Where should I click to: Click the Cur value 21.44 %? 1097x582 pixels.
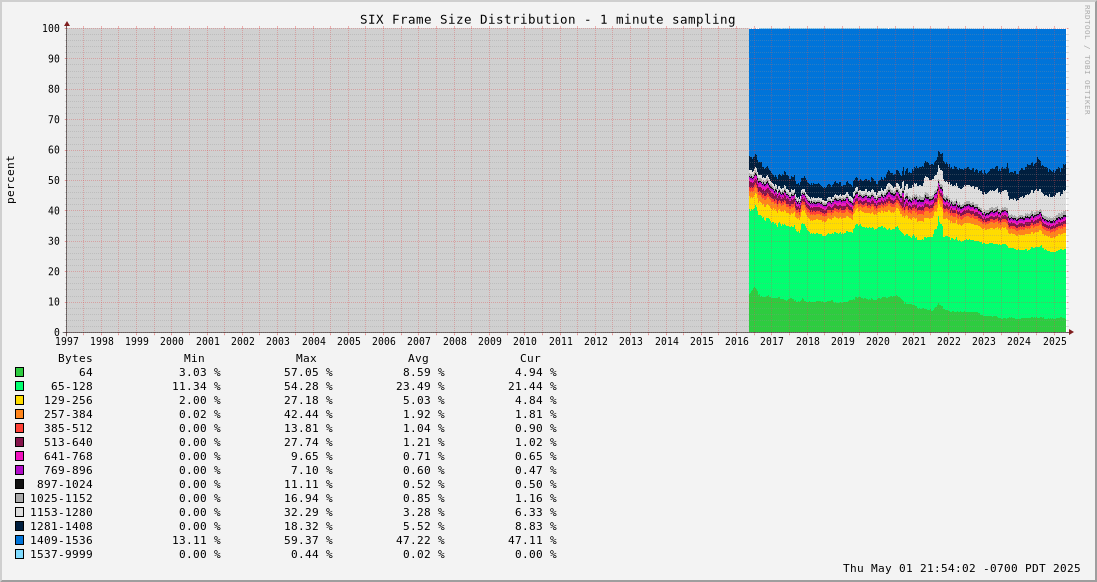532,386
